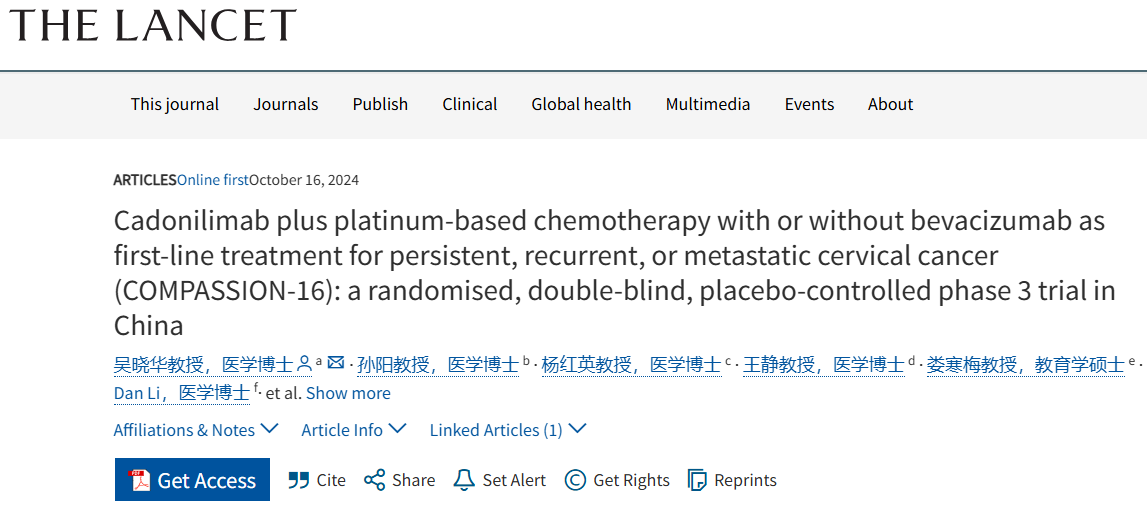Click Show more authors link
This screenshot has height=508, width=1147.
[348, 393]
